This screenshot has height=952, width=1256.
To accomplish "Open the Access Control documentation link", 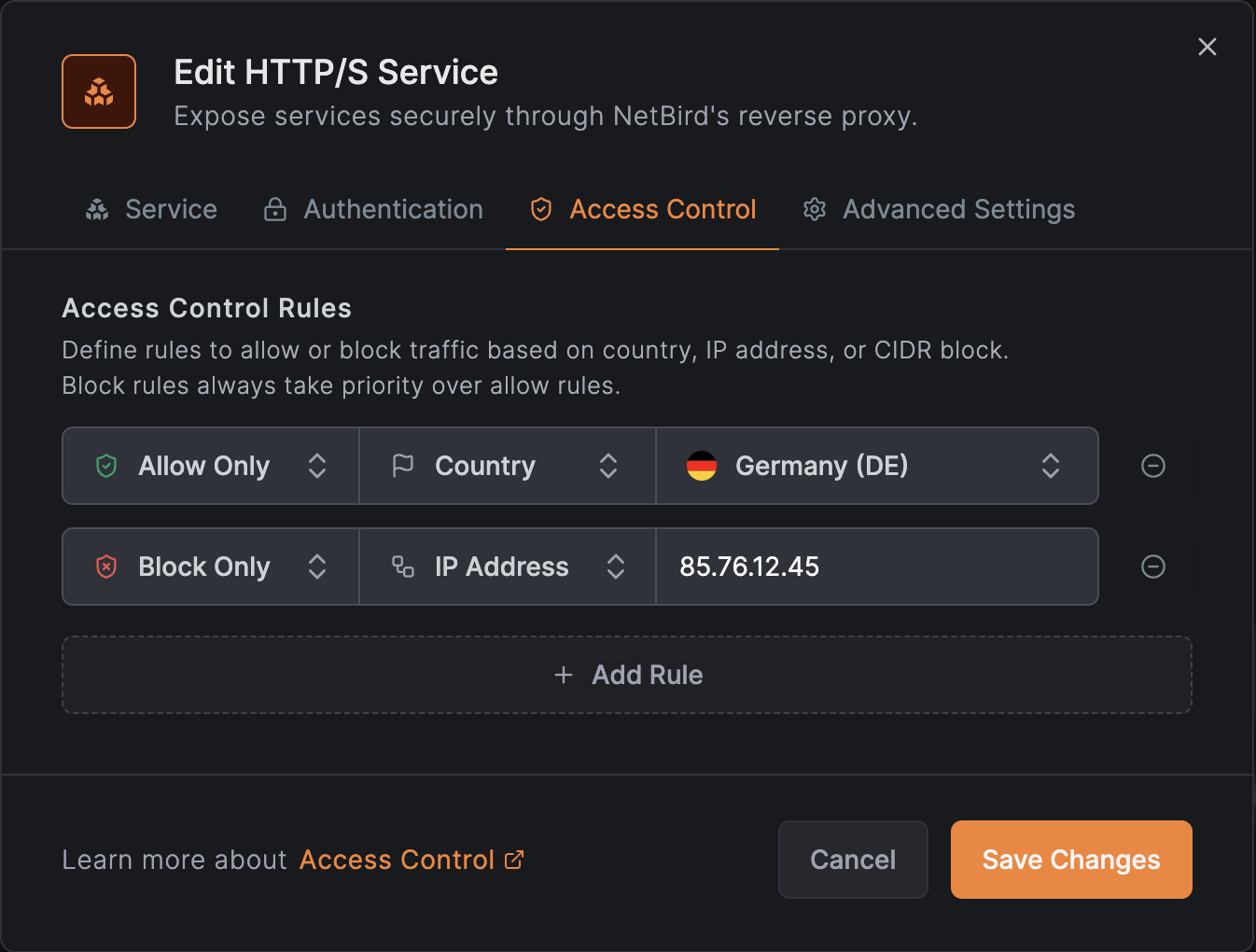I will pyautogui.click(x=411, y=860).
